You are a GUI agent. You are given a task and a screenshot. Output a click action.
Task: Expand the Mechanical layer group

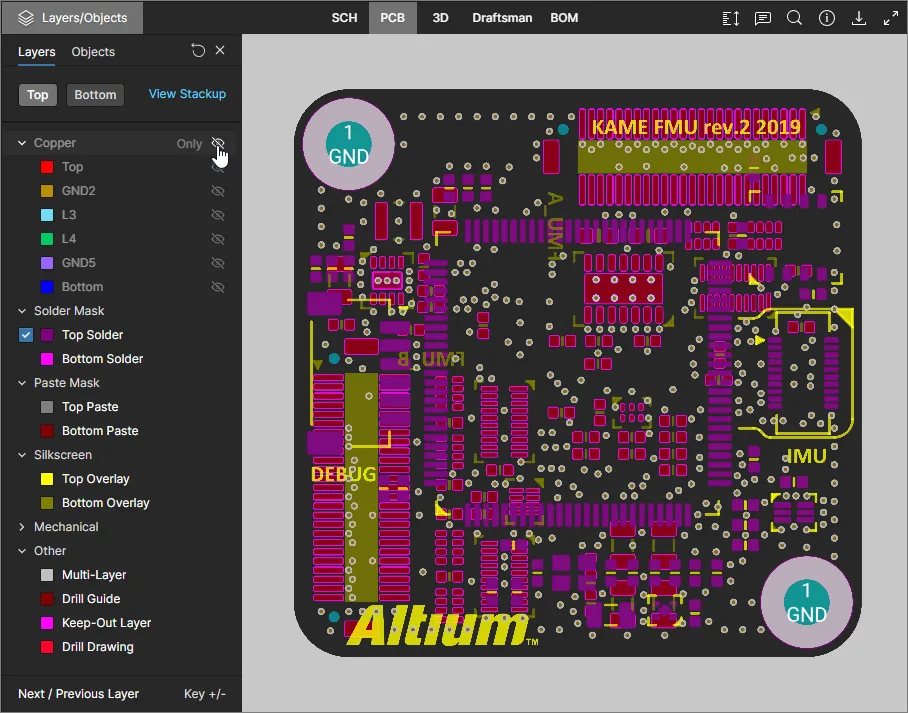(22, 527)
